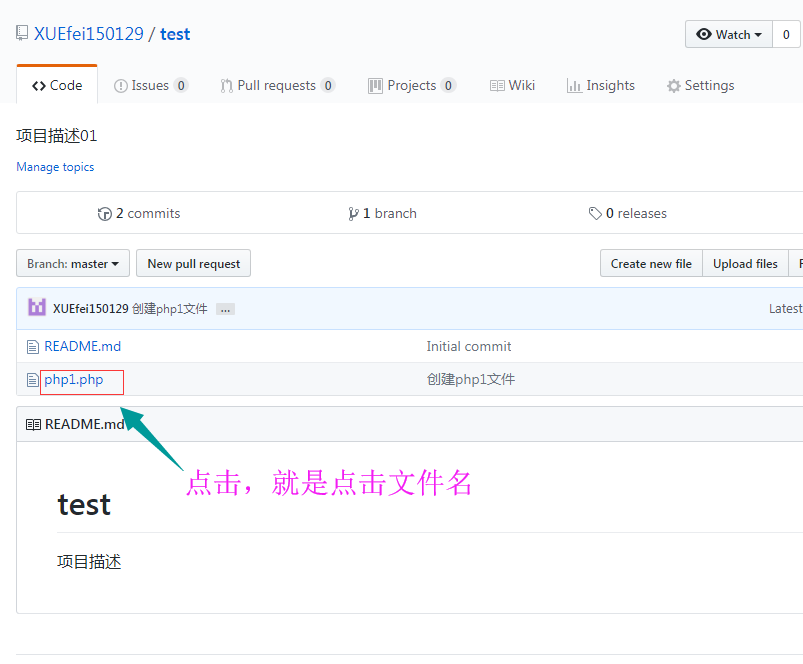The image size is (803, 664).
Task: Click the branch fork icon
Action: click(353, 214)
